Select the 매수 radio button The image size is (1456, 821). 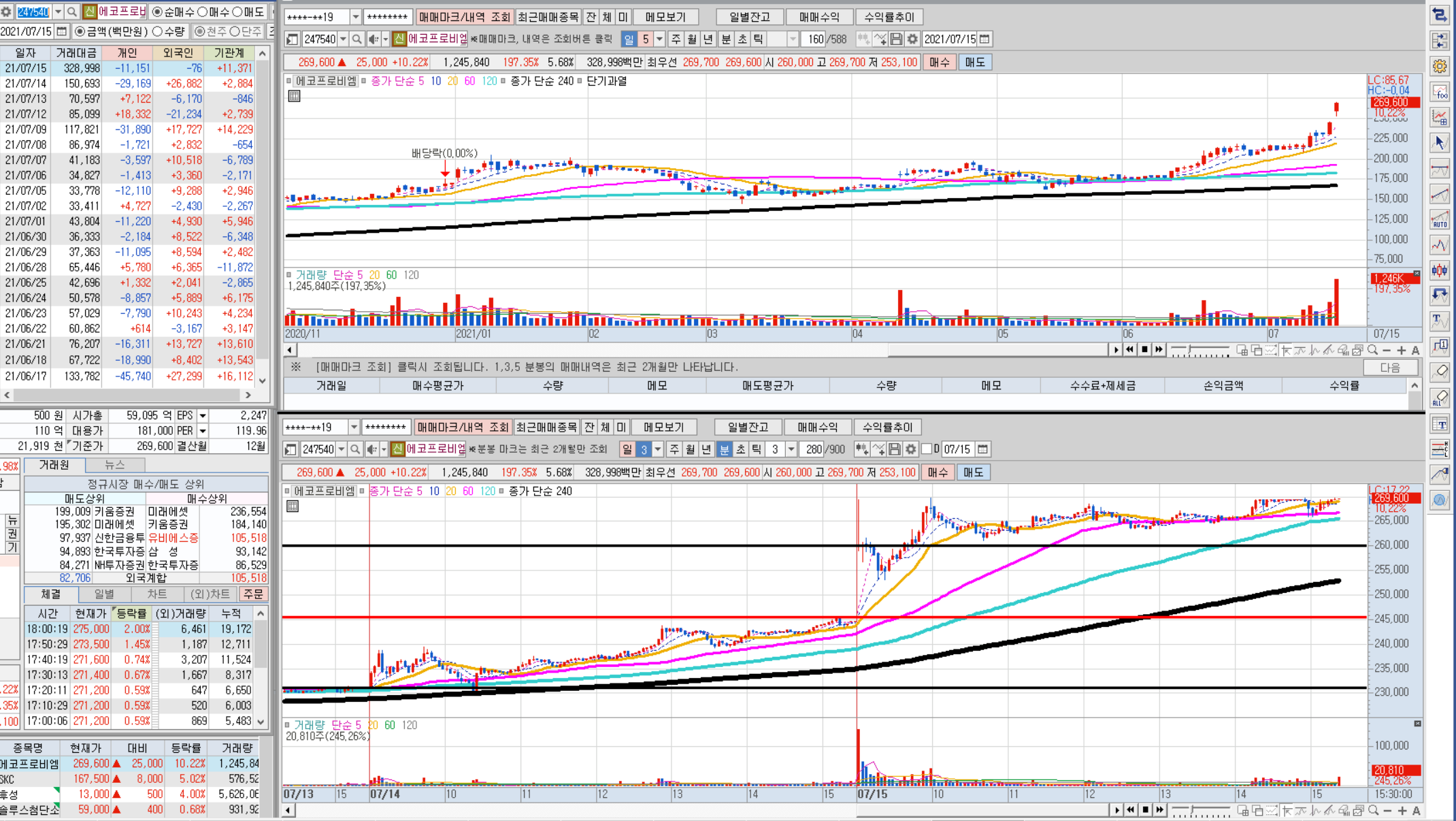[203, 12]
